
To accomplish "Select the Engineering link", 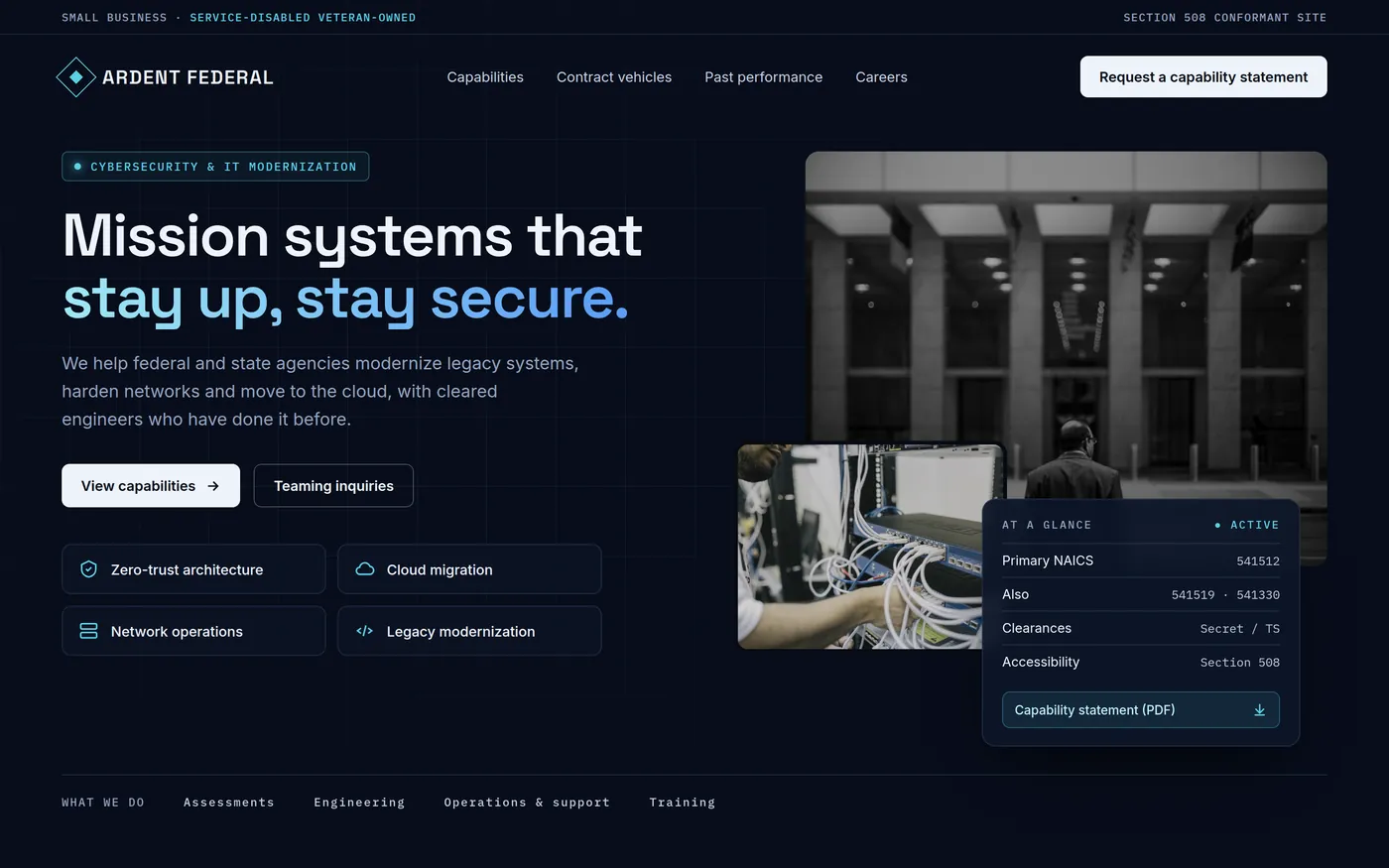I will click(x=359, y=803).
